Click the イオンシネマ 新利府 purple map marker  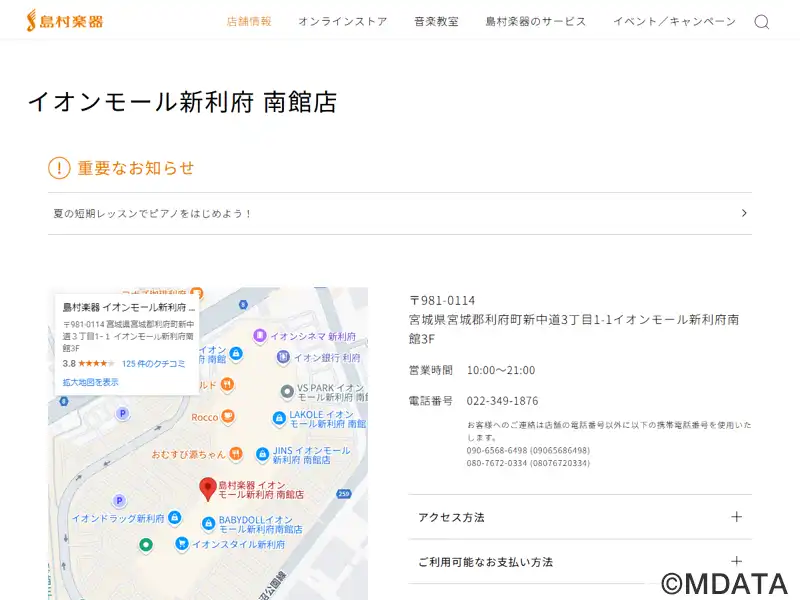[x=260, y=336]
